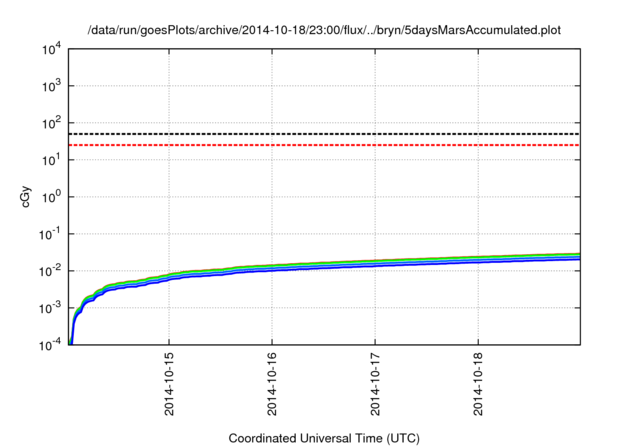
Task: Select the cGy y-axis label
Action: tap(25, 197)
